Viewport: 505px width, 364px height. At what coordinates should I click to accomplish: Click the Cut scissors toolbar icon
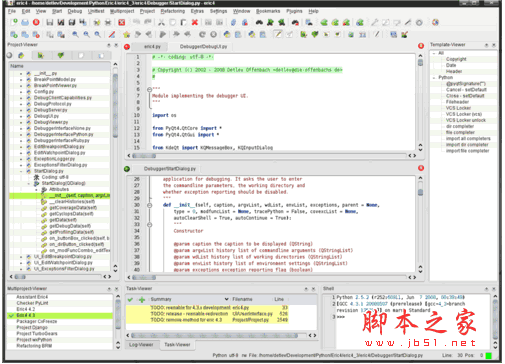[161, 22]
